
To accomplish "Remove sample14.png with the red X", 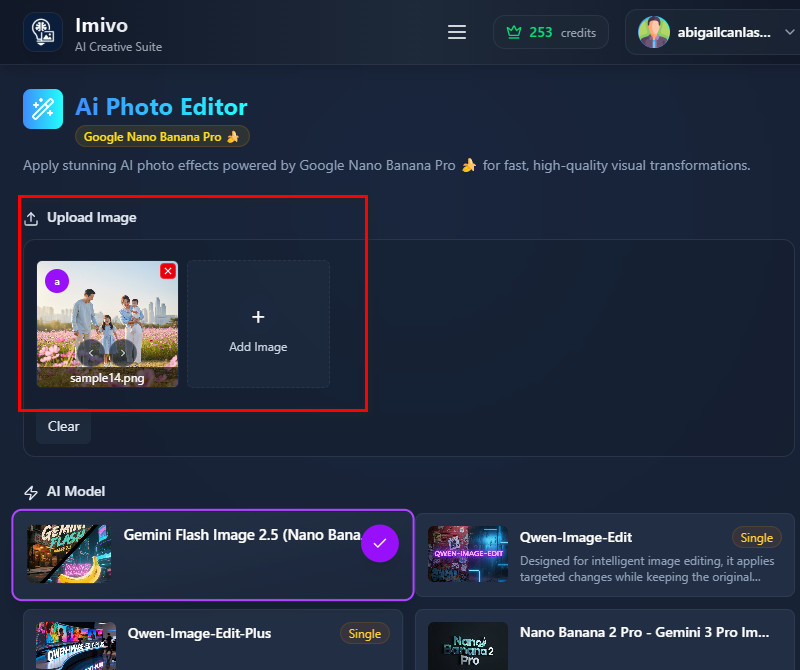I will pos(168,271).
